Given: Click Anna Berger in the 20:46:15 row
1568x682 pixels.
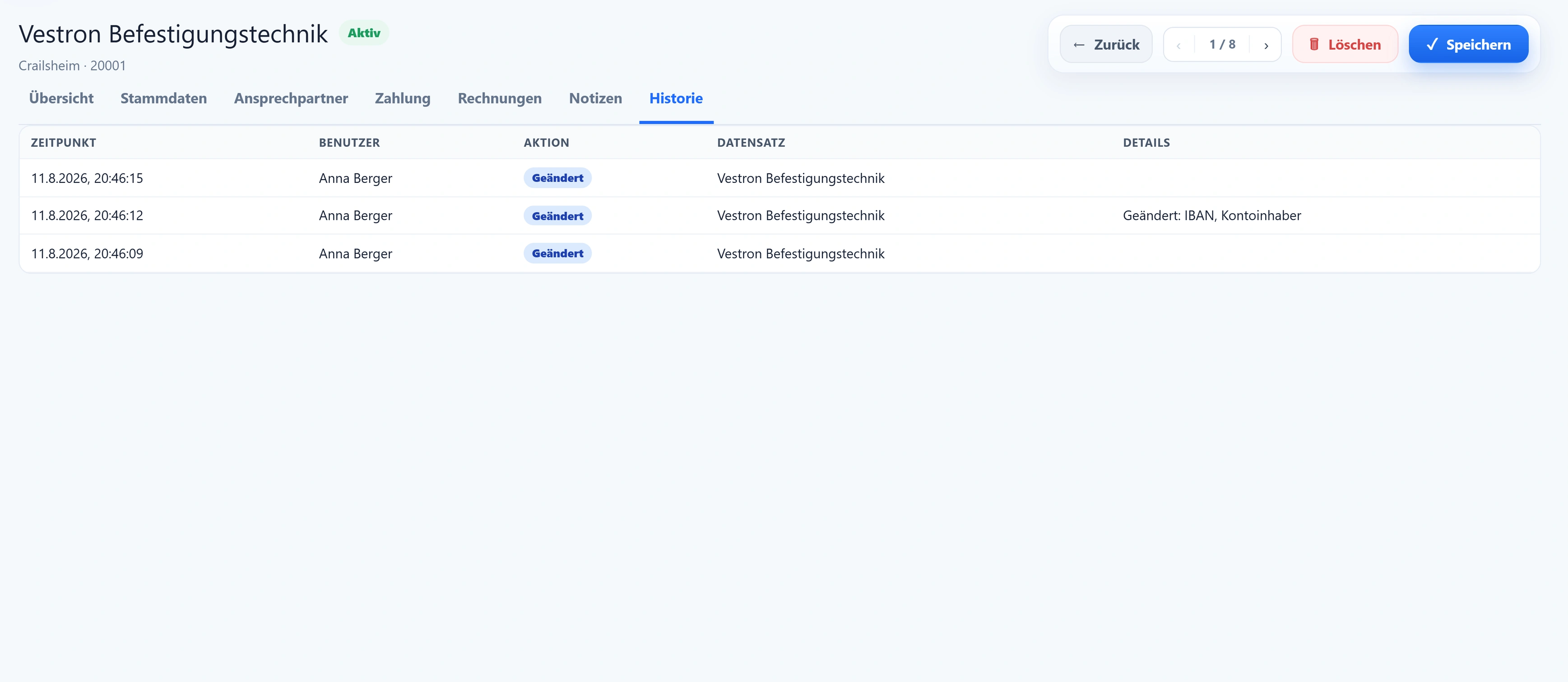Looking at the screenshot, I should click(356, 178).
